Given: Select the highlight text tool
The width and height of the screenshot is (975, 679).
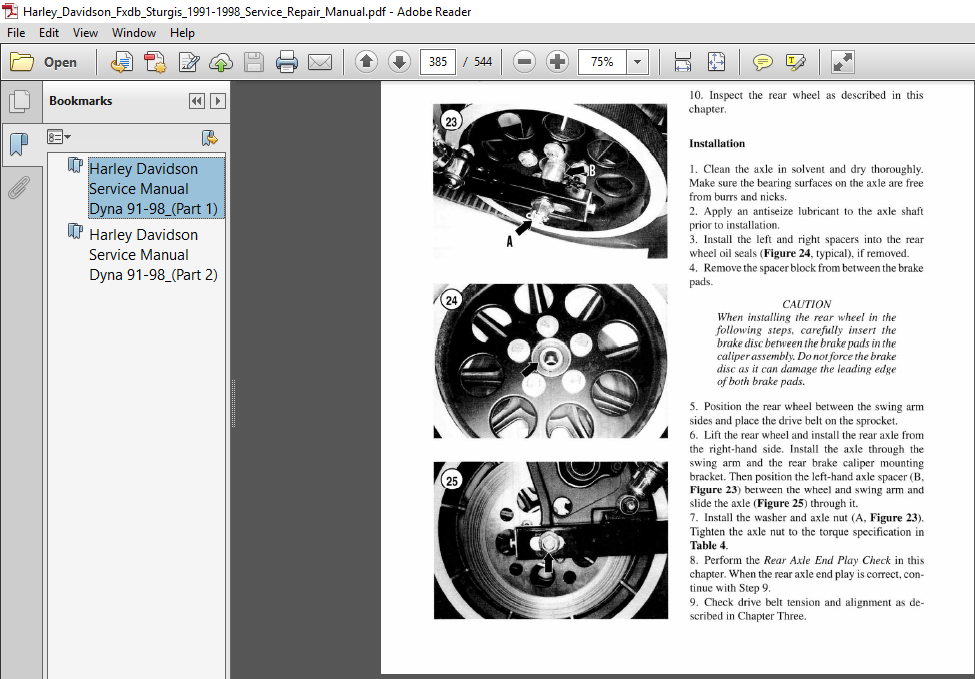Looking at the screenshot, I should [795, 62].
